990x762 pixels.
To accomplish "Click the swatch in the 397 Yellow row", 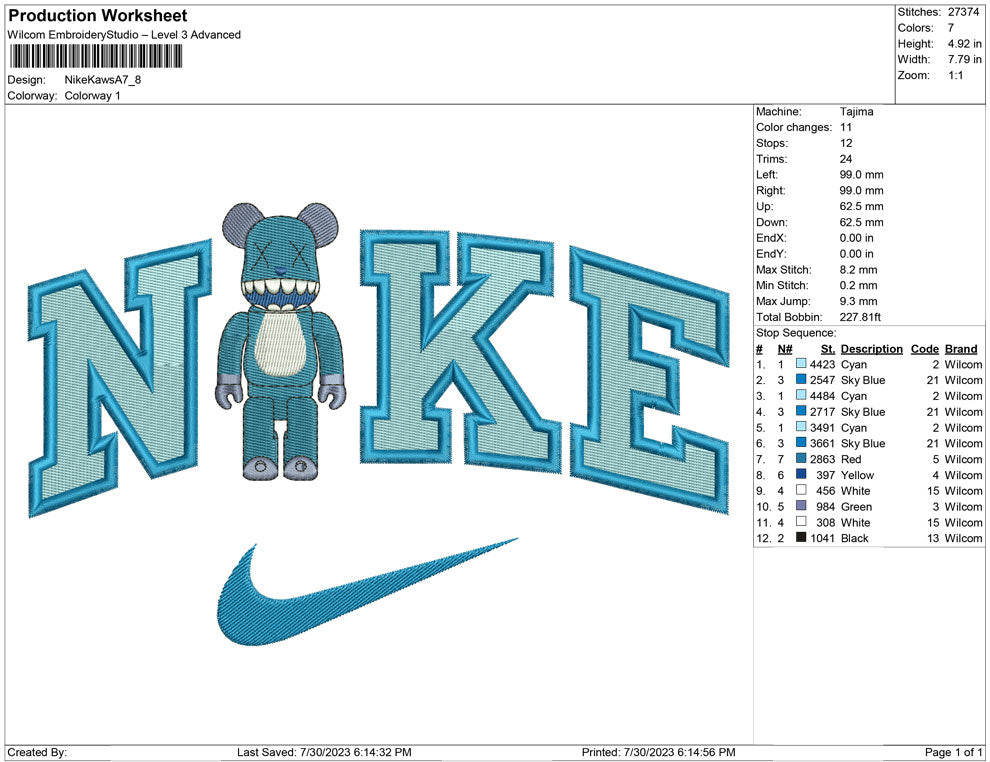I will tap(801, 474).
